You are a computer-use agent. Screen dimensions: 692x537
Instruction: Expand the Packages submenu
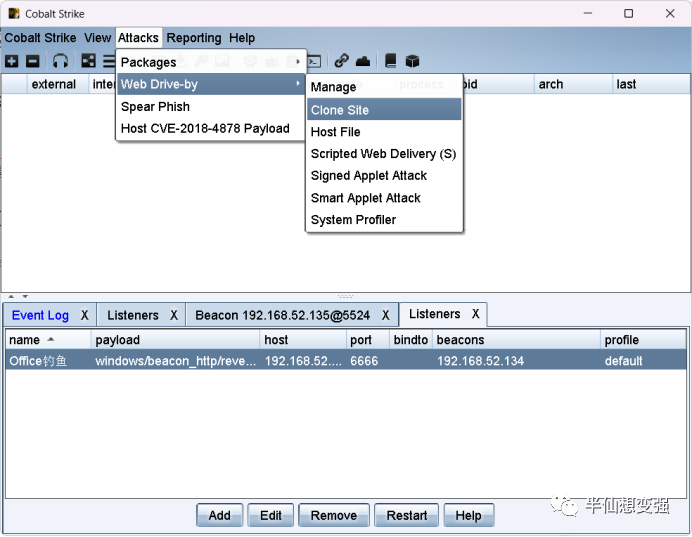(211, 62)
